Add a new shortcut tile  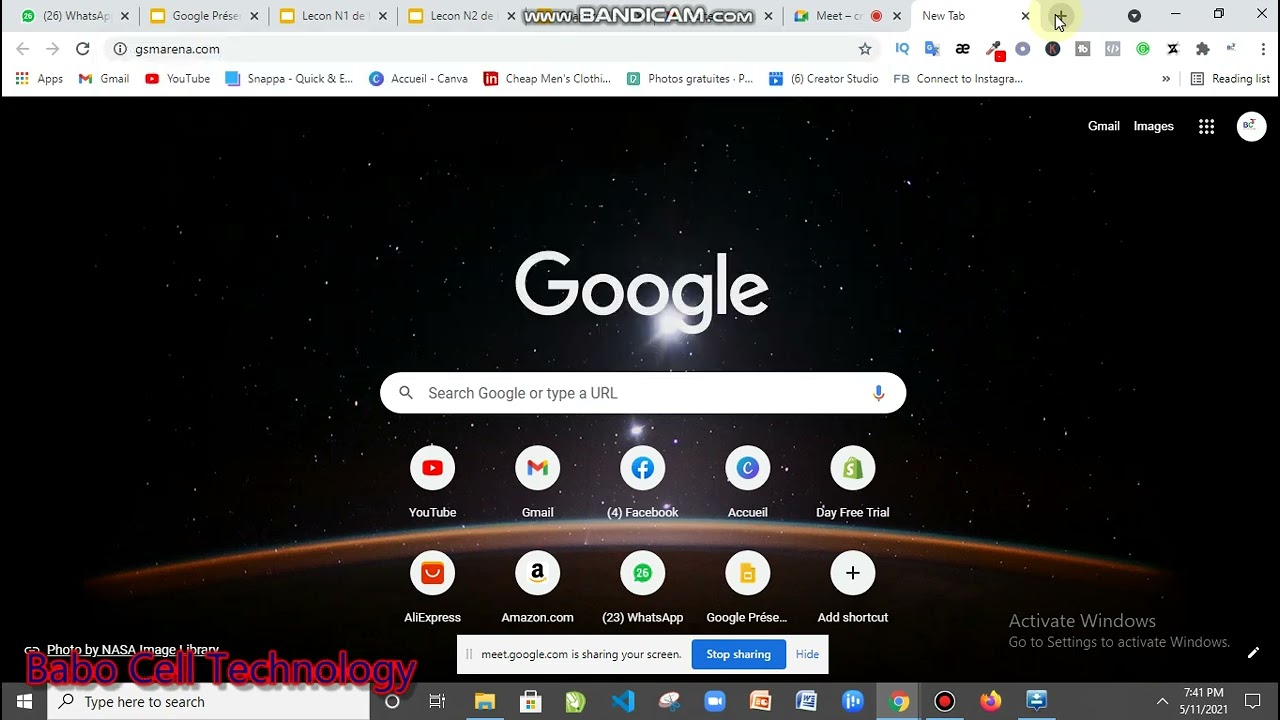(852, 587)
